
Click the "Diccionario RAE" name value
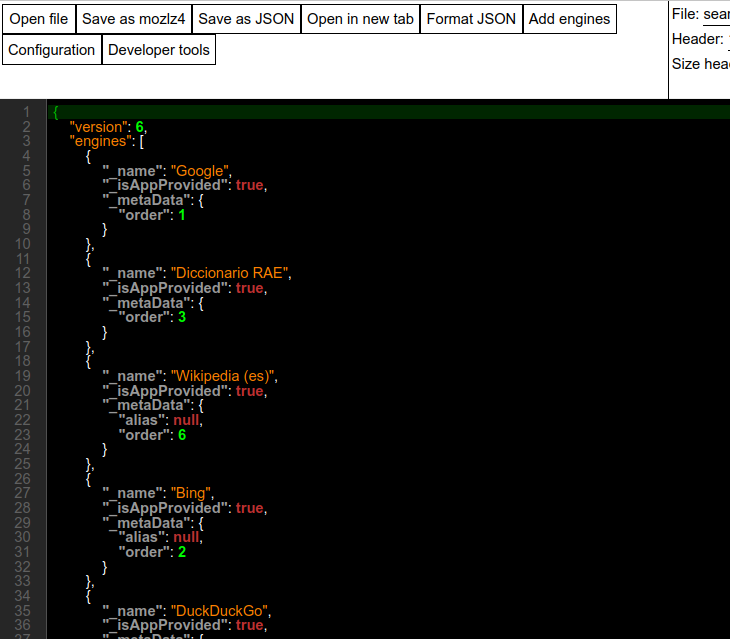(x=230, y=273)
